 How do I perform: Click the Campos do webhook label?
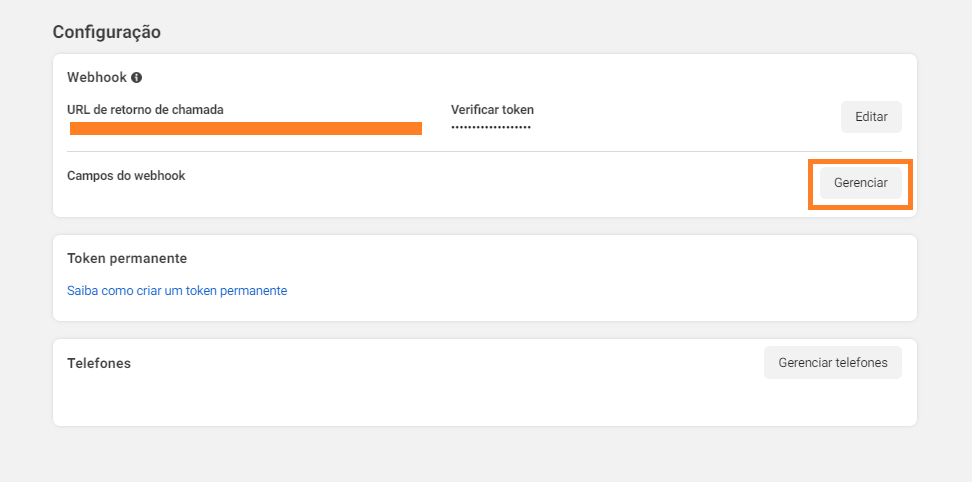tap(126, 175)
